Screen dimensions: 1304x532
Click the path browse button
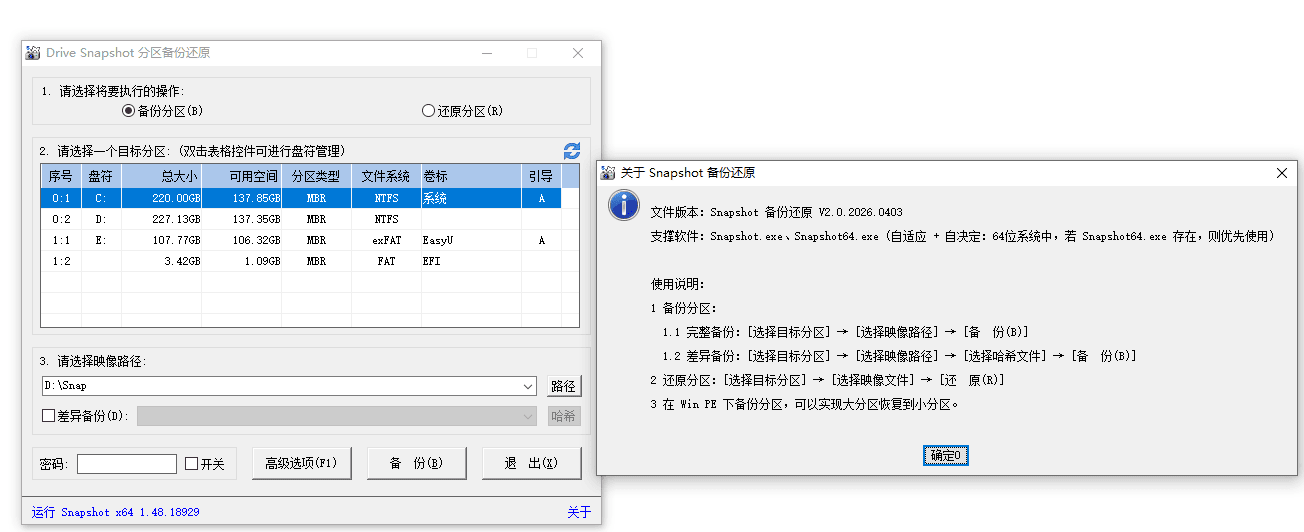pos(564,386)
